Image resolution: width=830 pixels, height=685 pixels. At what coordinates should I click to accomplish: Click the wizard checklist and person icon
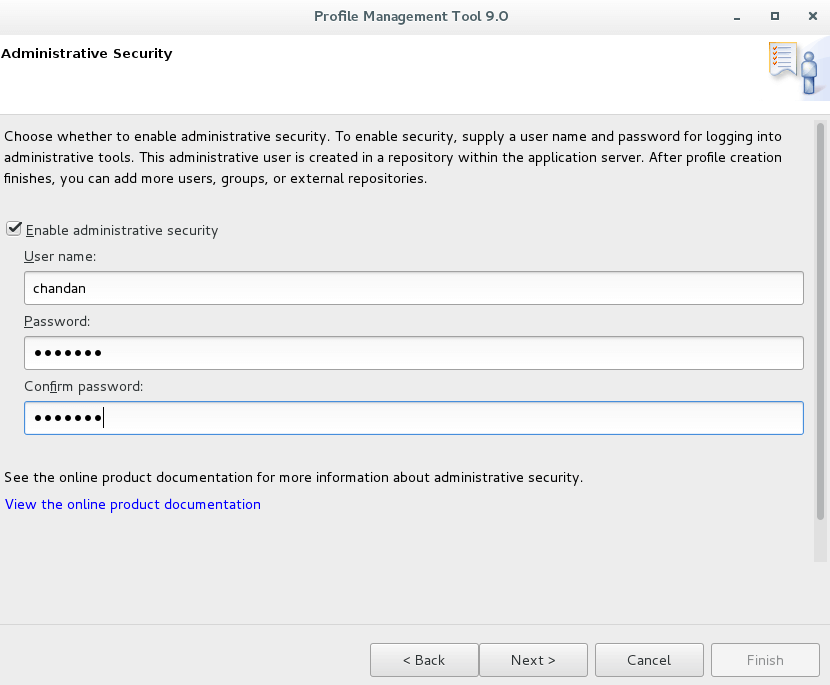click(x=797, y=69)
